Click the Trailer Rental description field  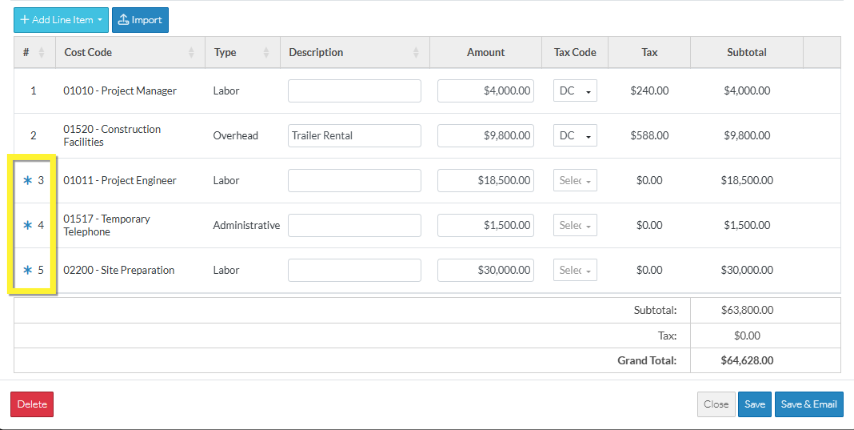pyautogui.click(x=354, y=136)
